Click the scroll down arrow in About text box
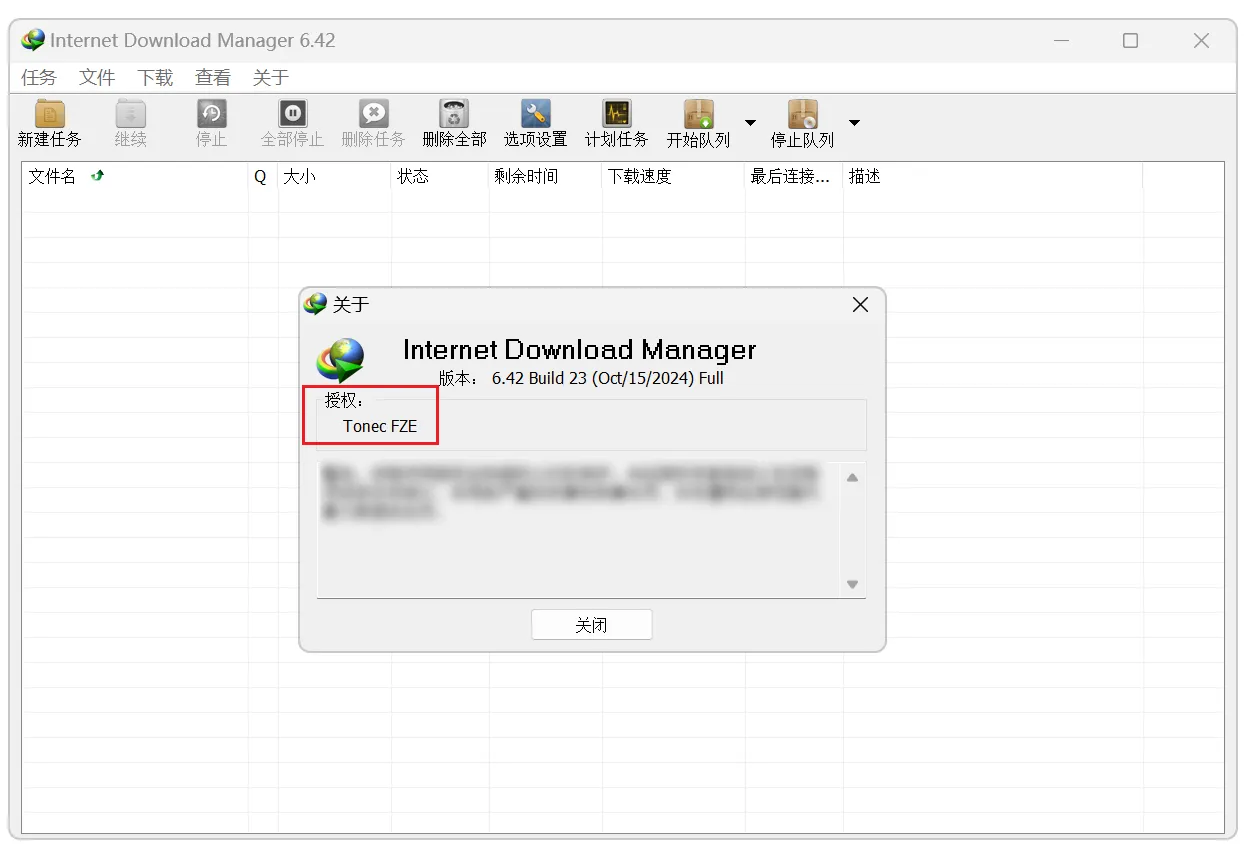This screenshot has width=1246, height=851. click(x=852, y=584)
